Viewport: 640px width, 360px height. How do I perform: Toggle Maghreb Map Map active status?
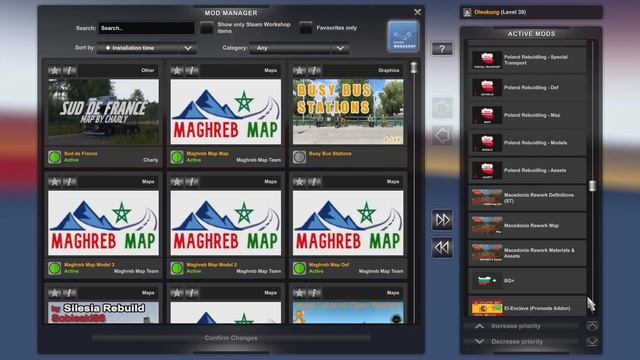177,157
